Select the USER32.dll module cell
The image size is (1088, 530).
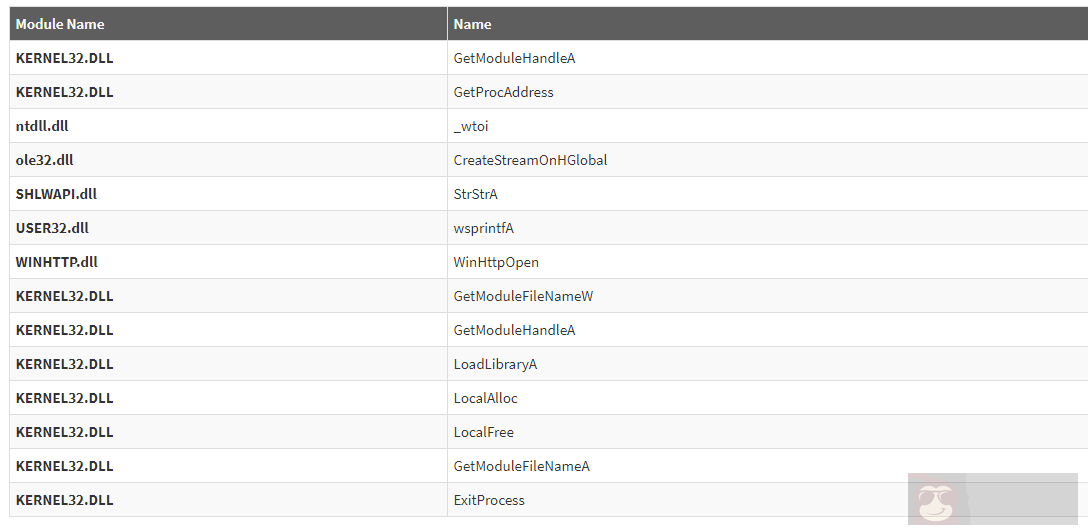coord(52,228)
